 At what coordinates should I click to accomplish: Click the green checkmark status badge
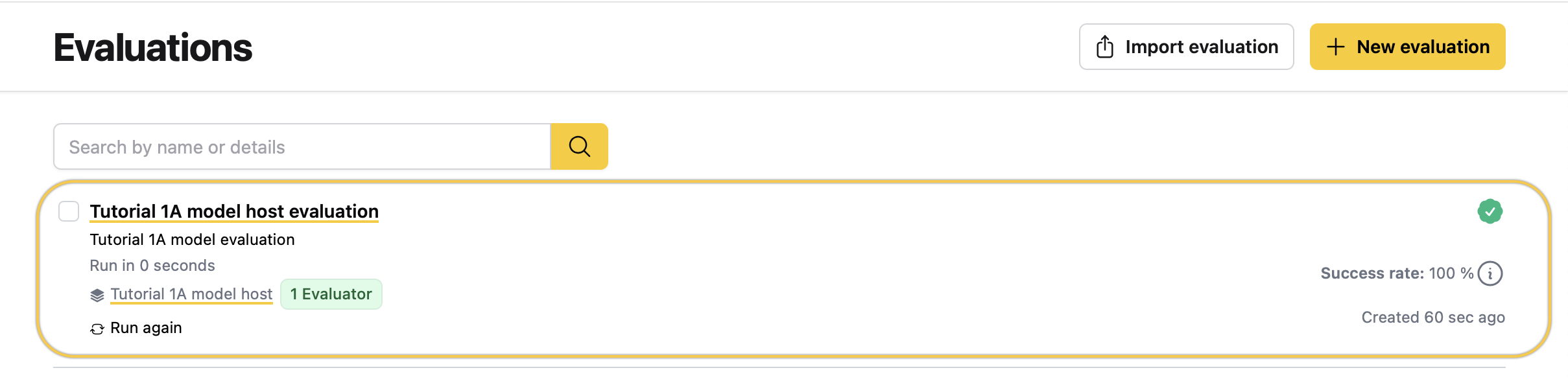point(1490,211)
